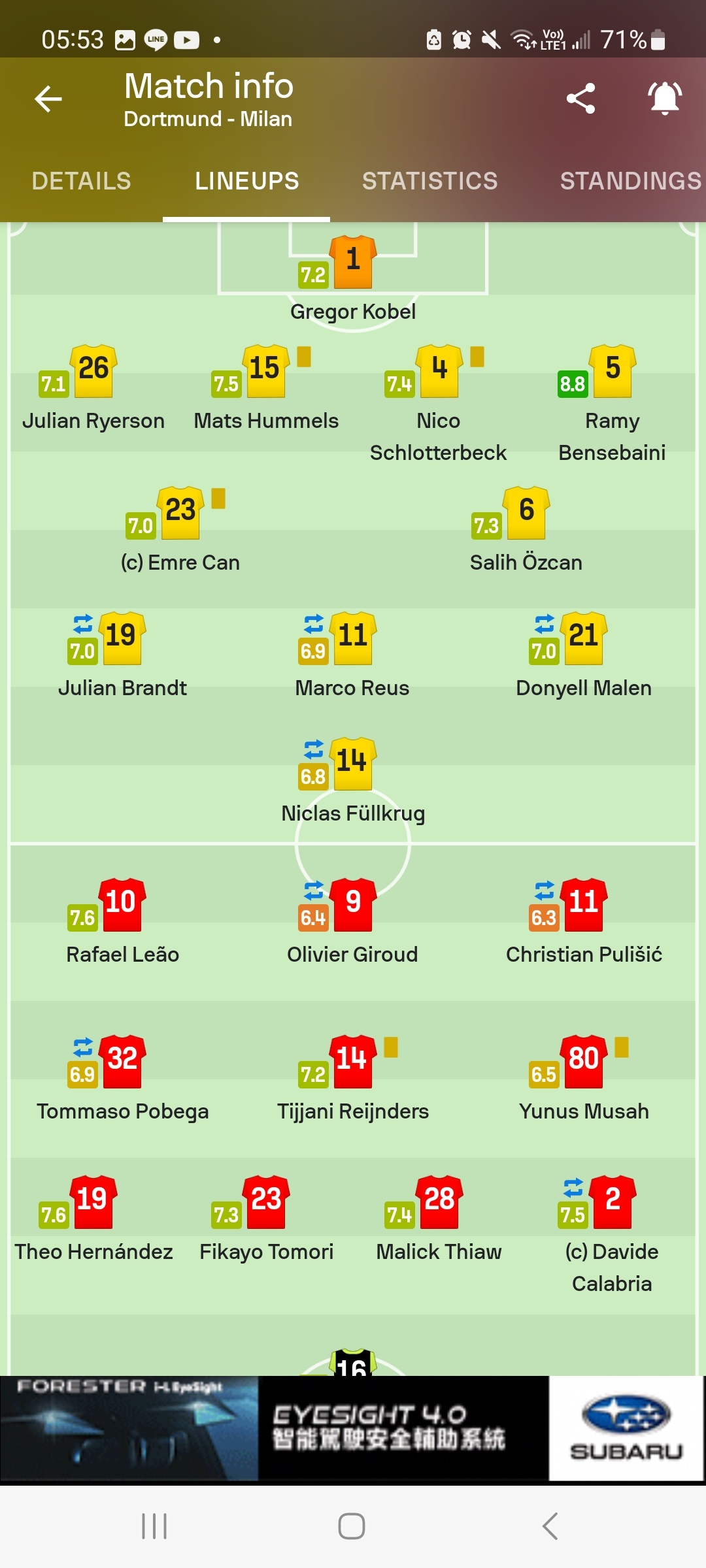This screenshot has height=1568, width=706.
Task: Open Christian Pulišić player name
Action: point(584,955)
